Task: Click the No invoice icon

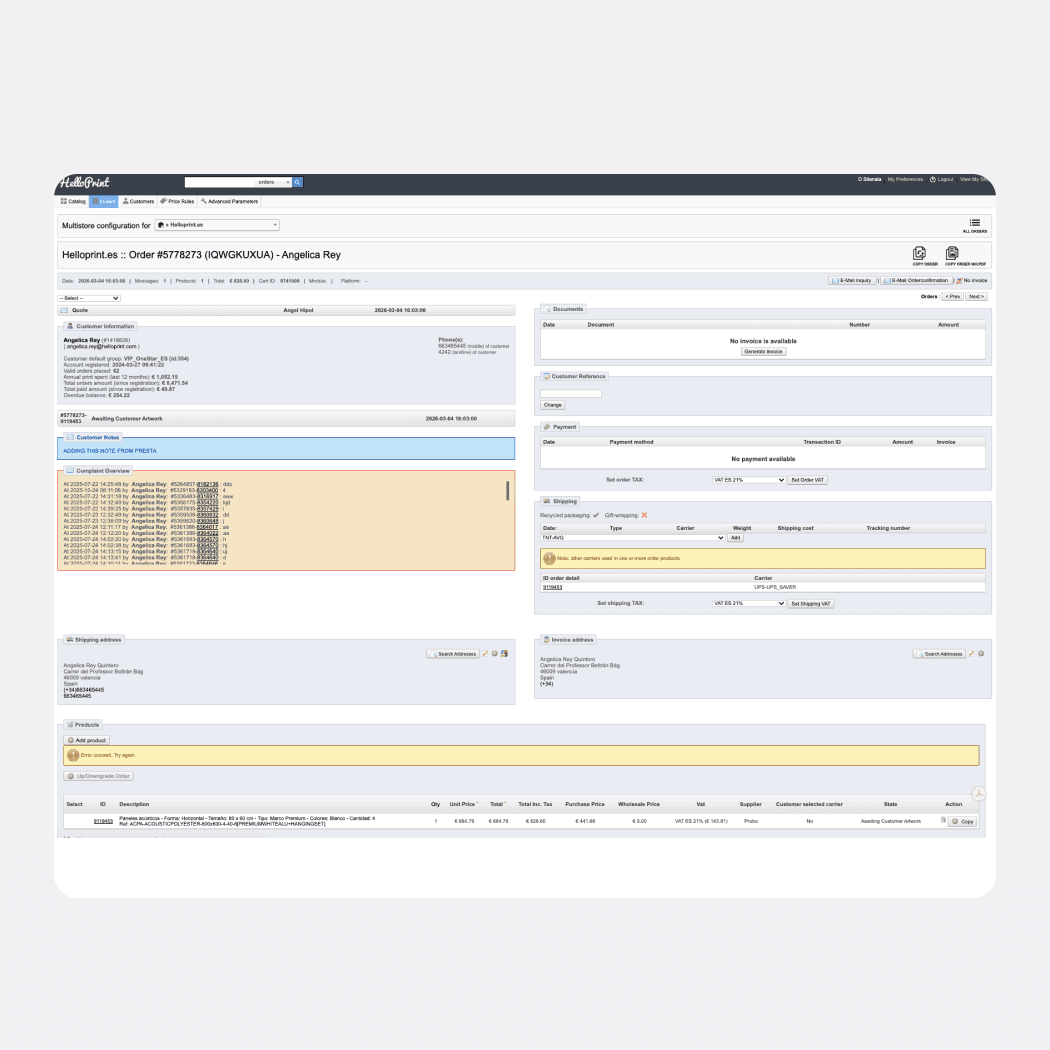Action: (961, 280)
